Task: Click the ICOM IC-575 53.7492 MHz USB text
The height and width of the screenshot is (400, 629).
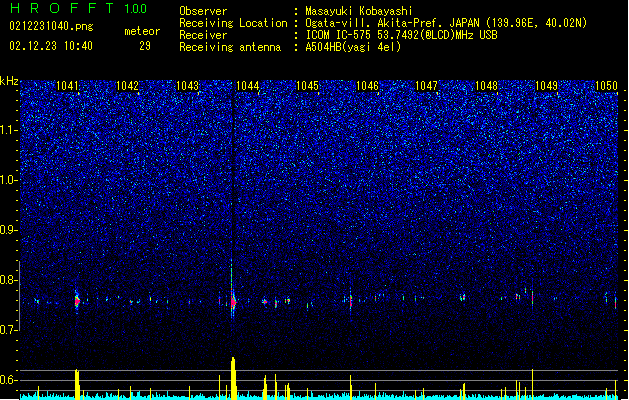Action: click(x=401, y=35)
